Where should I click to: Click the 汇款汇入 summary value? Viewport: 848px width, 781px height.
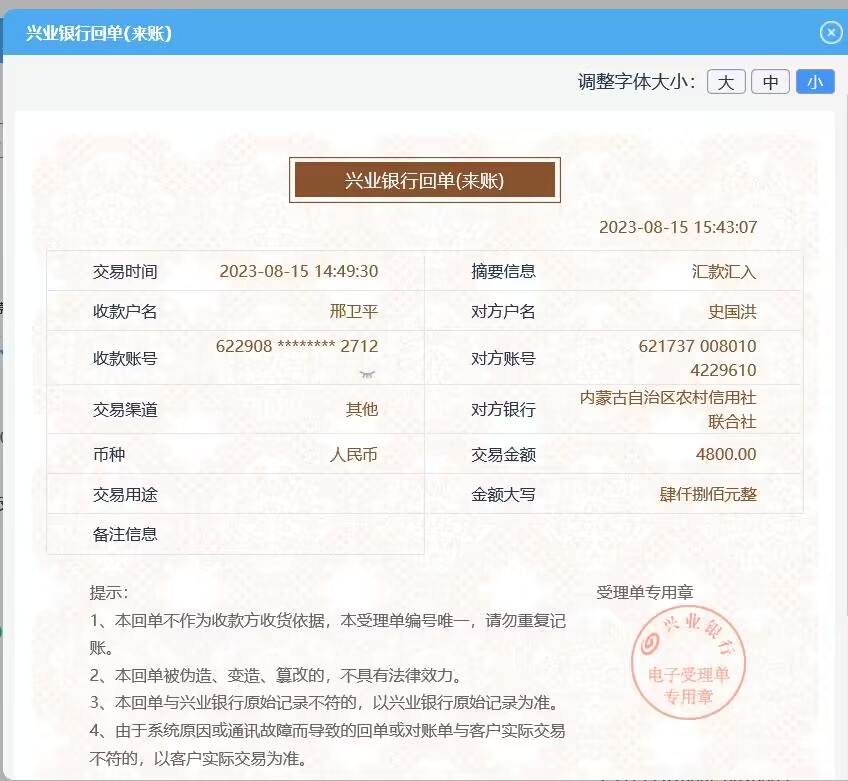point(724,272)
